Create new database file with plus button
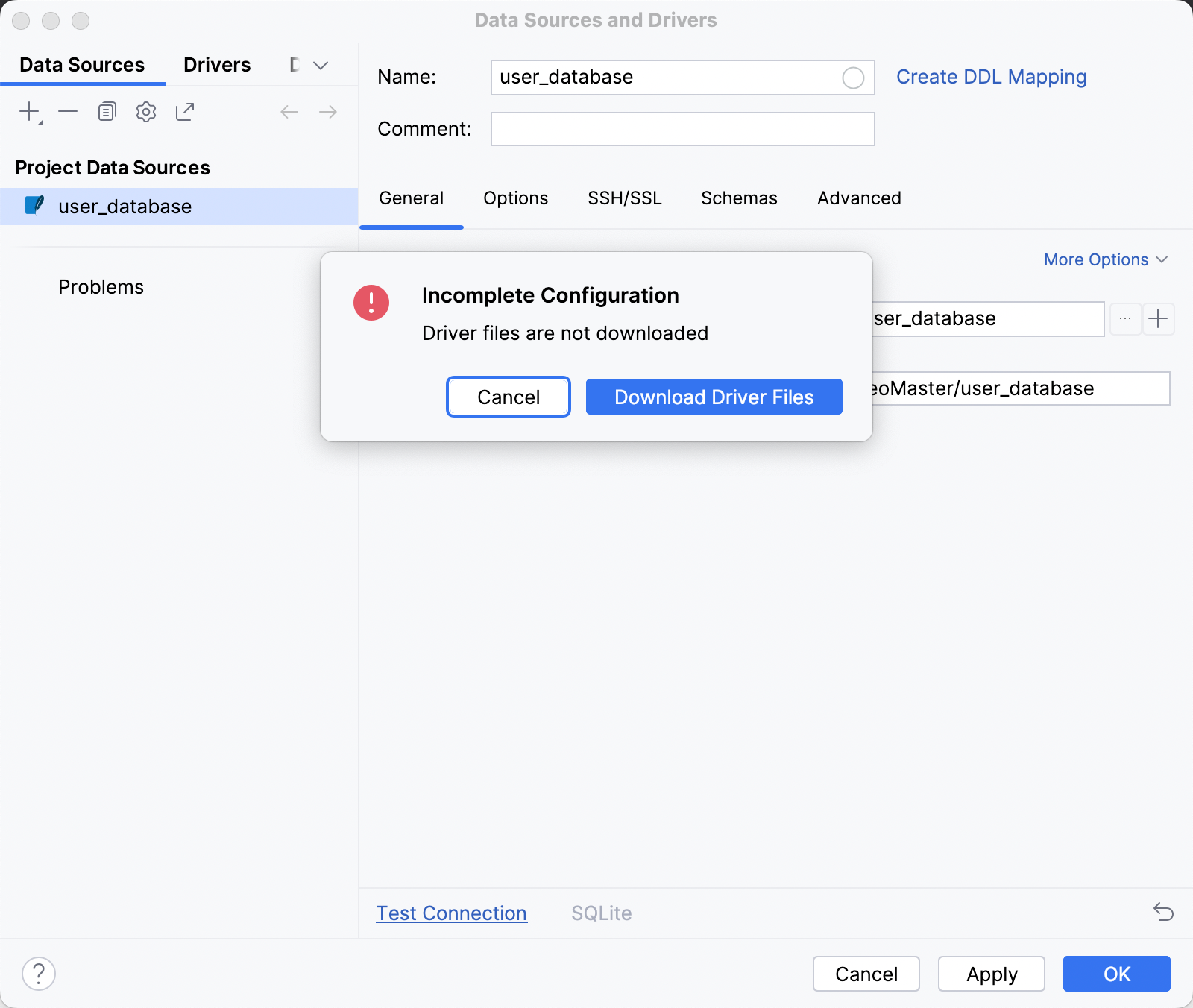1193x1008 pixels. pos(1159,318)
